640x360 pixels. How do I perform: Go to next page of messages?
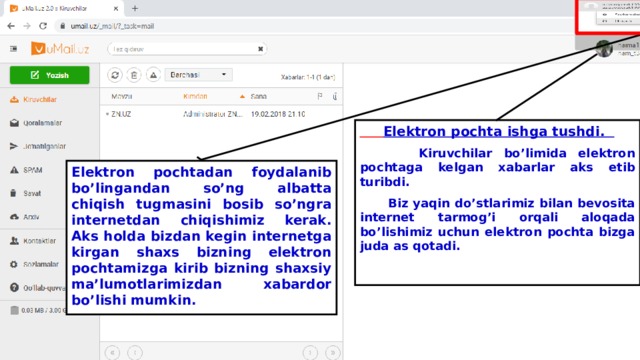(310, 353)
